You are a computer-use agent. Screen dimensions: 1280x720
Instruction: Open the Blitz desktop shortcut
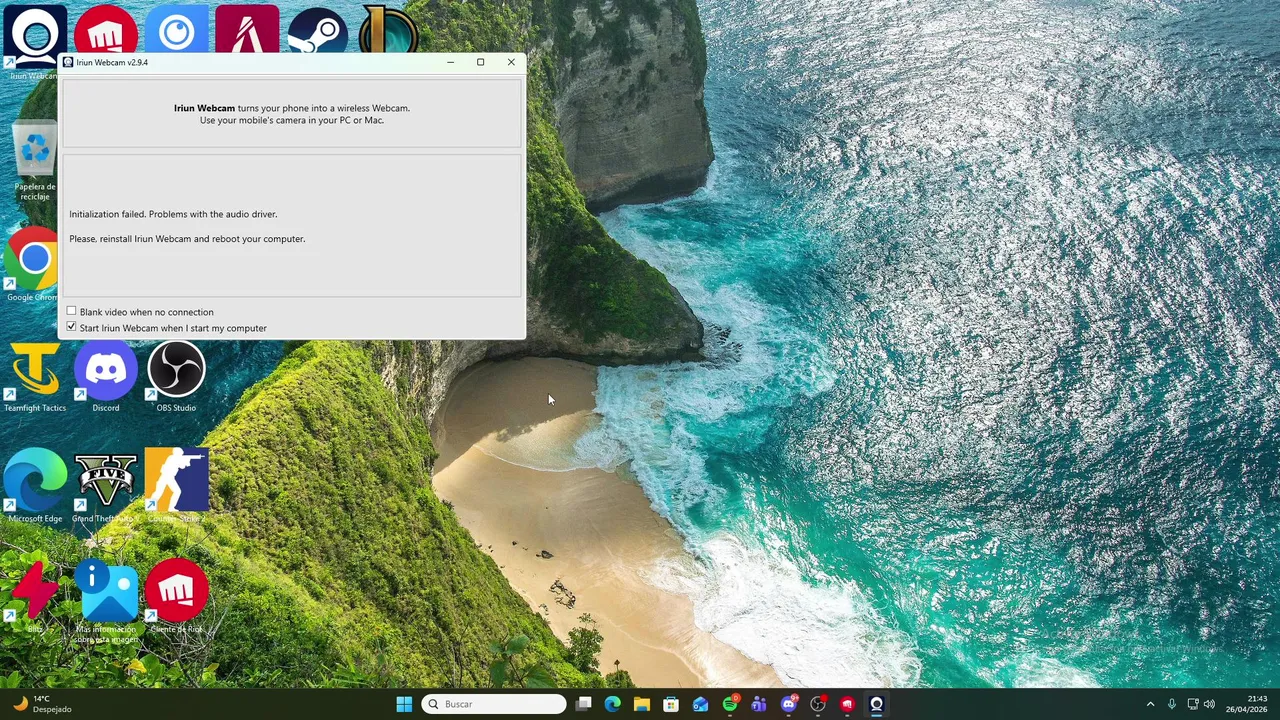[x=35, y=596]
